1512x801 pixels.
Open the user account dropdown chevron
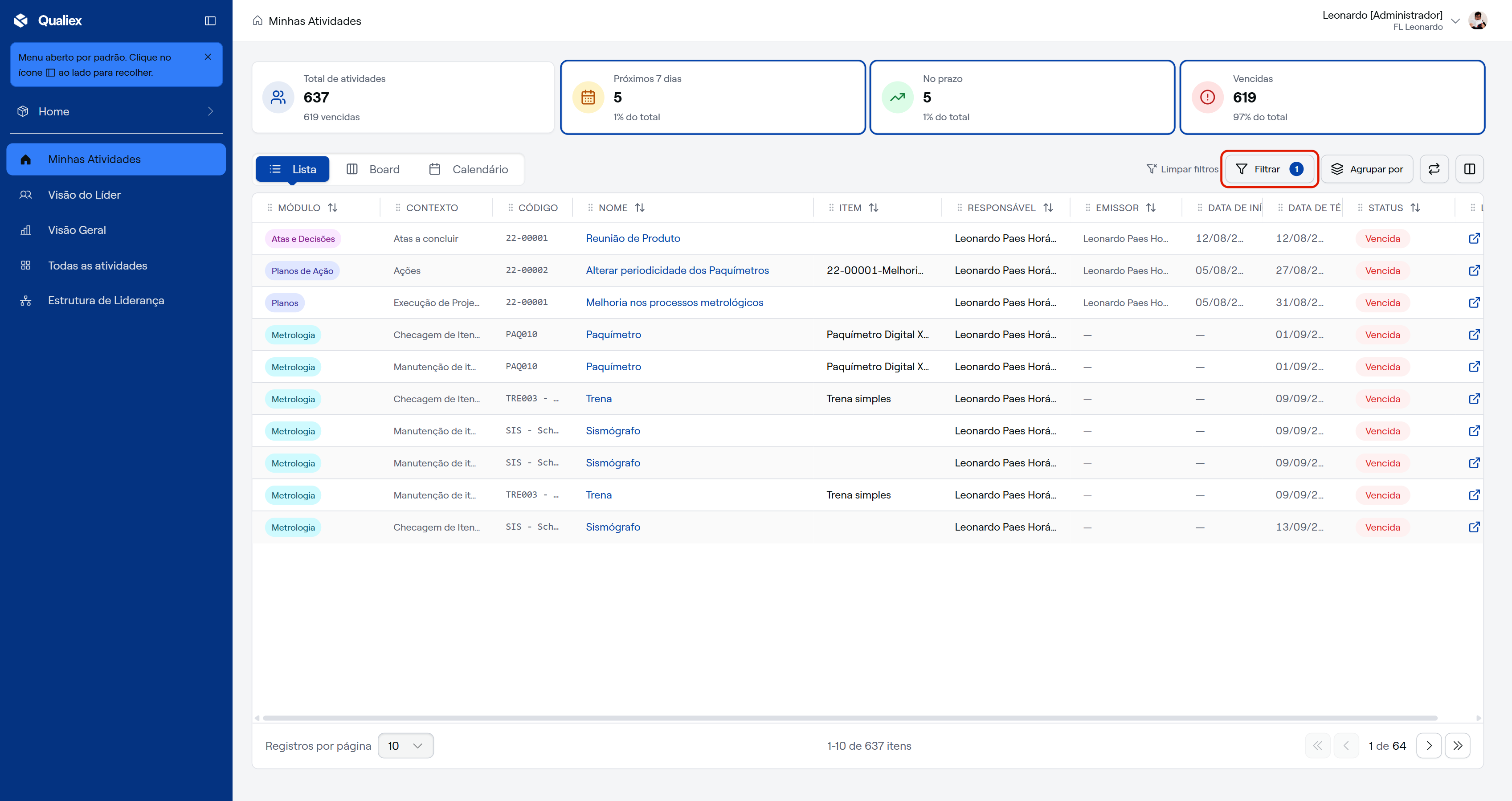tap(1455, 21)
